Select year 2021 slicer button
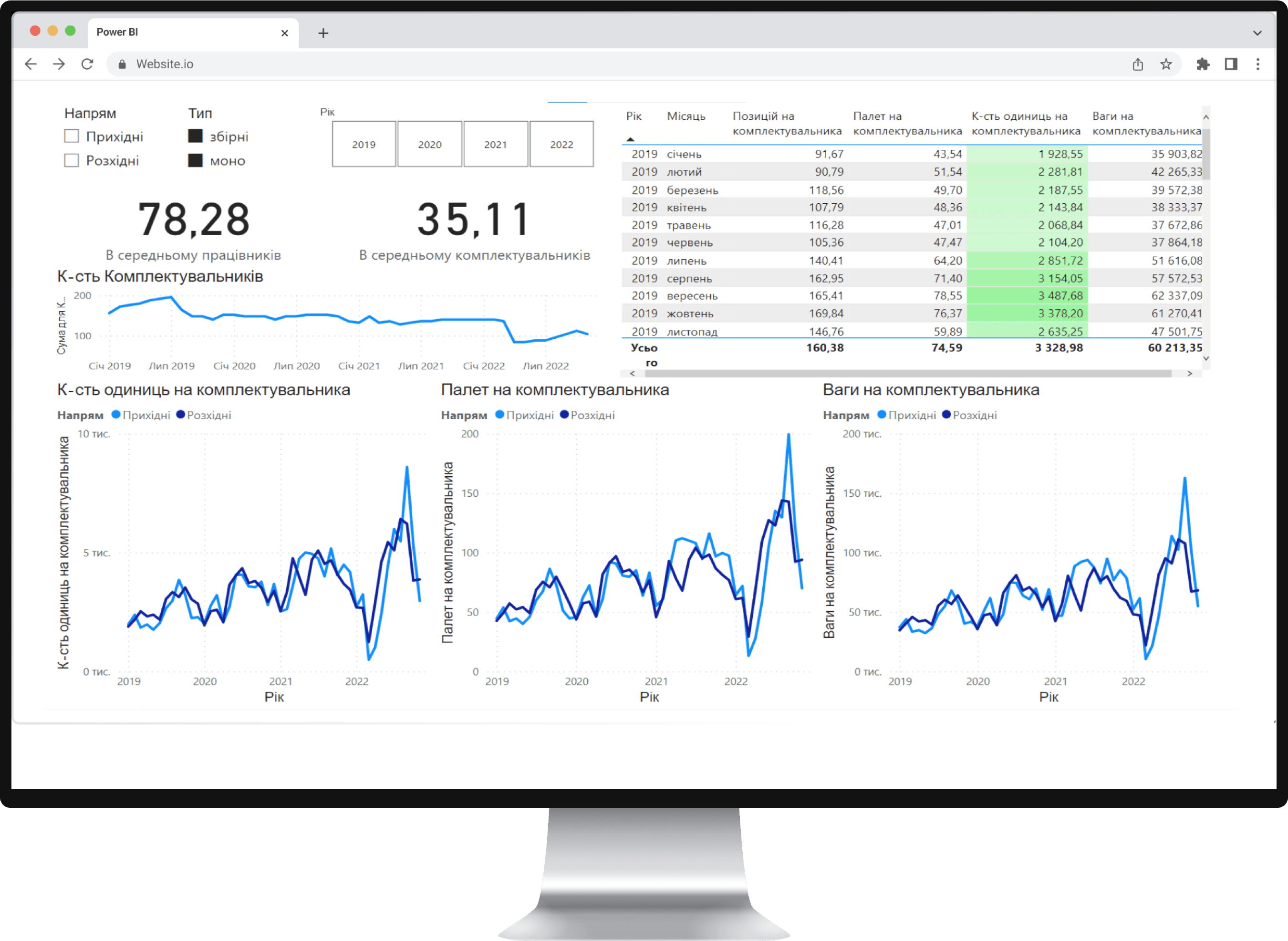1288x941 pixels. [496, 144]
